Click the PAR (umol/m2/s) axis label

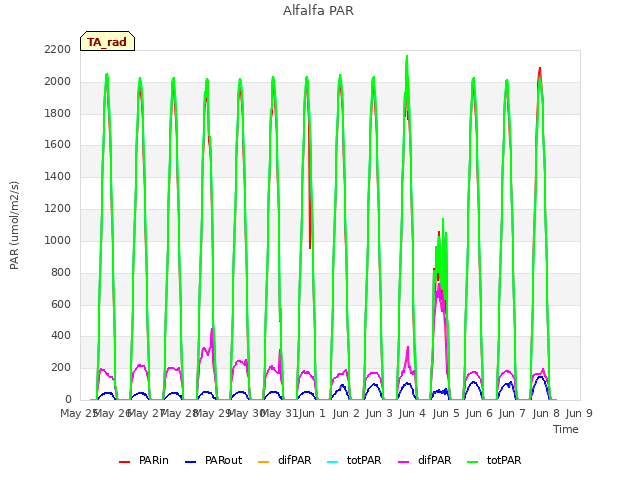pyautogui.click(x=14, y=225)
